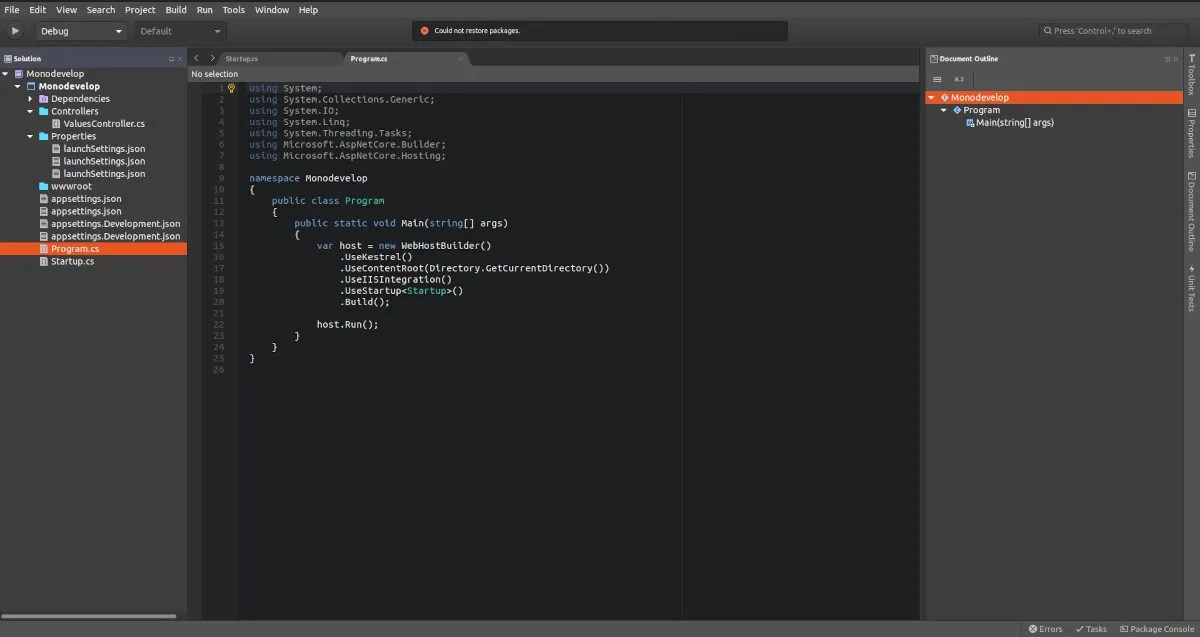Viewport: 1200px width, 637px height.
Task: Click the search field in the top bar
Action: [1113, 31]
